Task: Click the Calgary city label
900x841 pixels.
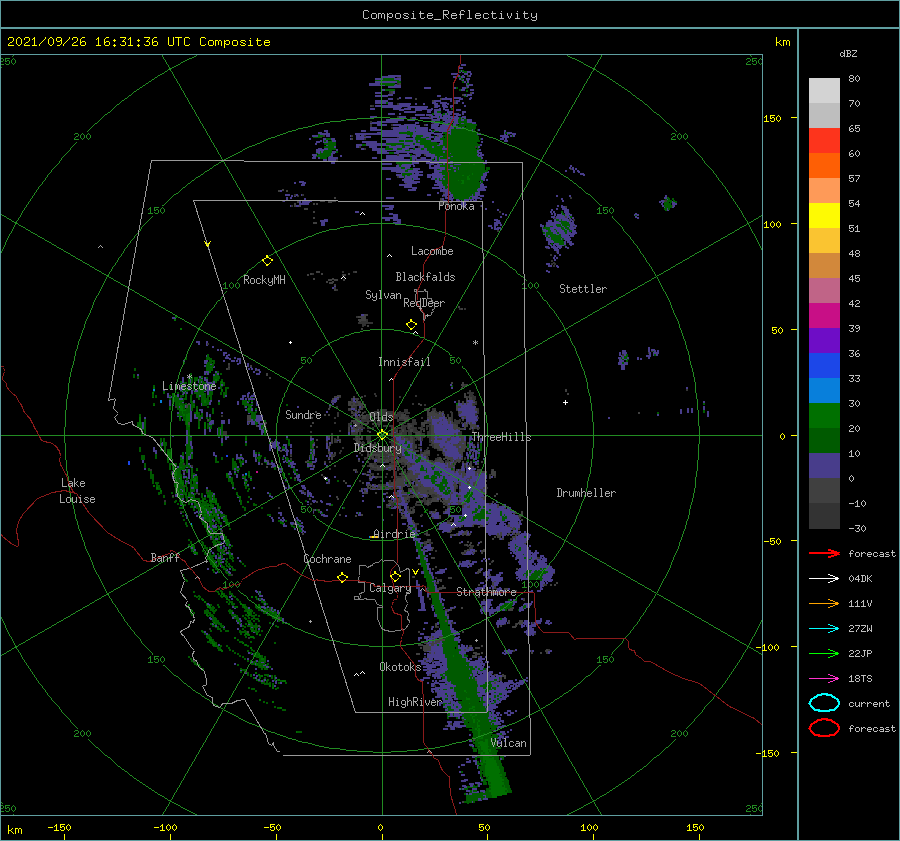Action: tap(390, 588)
